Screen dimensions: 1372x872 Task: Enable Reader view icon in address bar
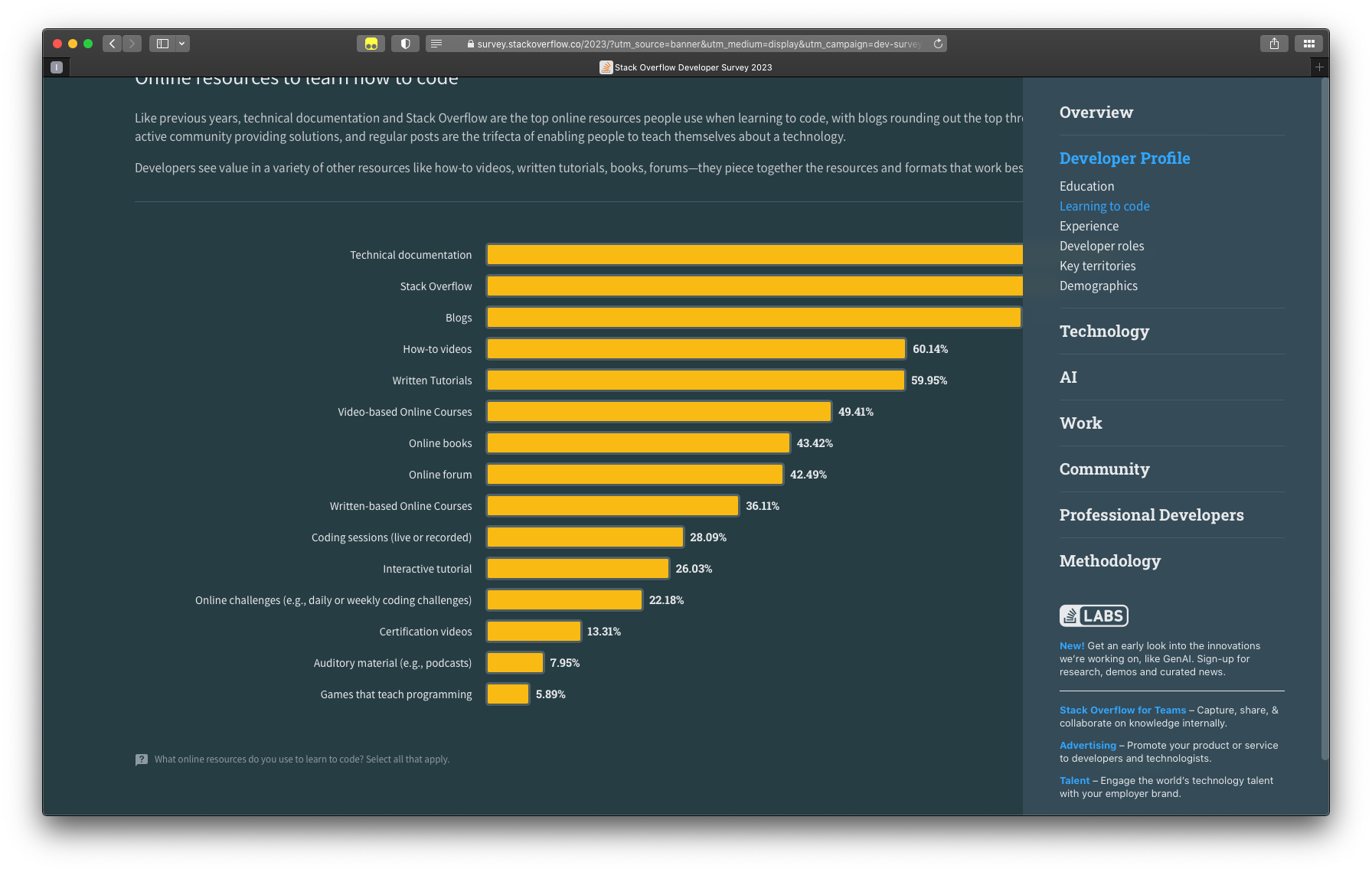[x=436, y=44]
